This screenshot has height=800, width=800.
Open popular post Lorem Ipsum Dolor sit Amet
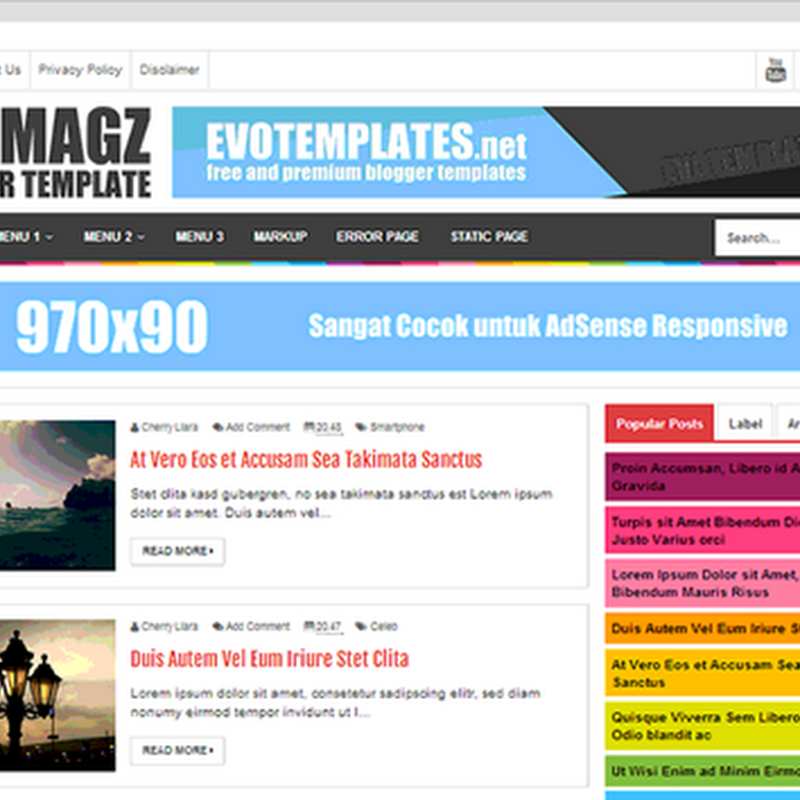(703, 583)
